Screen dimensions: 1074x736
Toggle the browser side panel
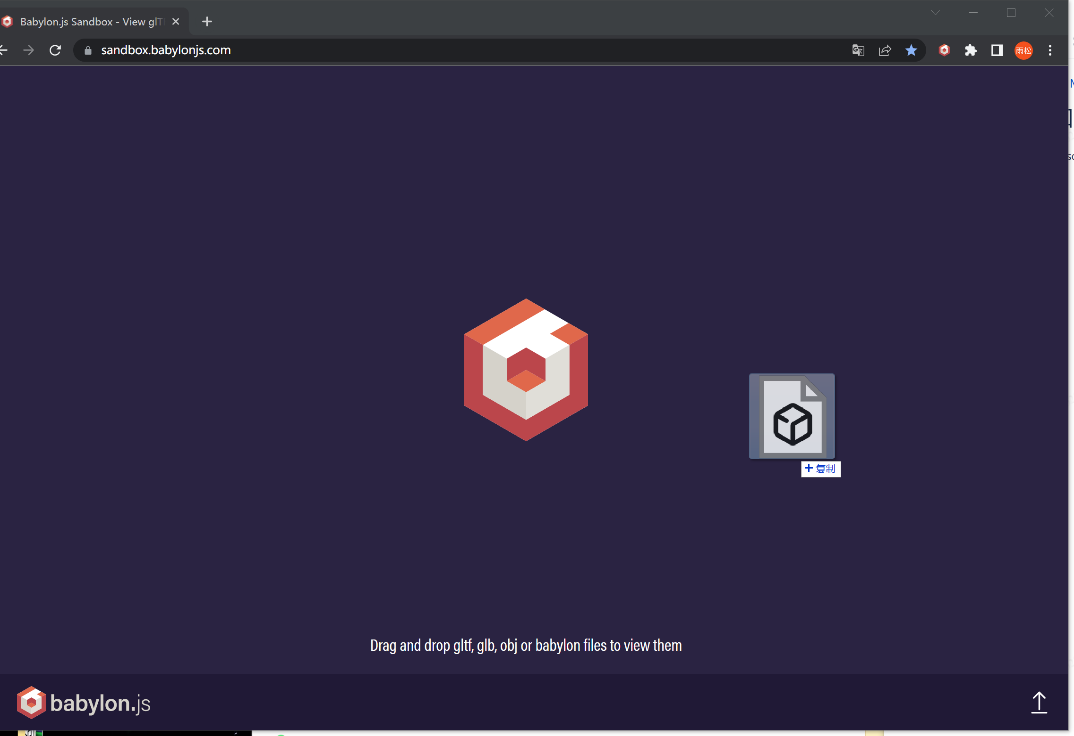(997, 50)
